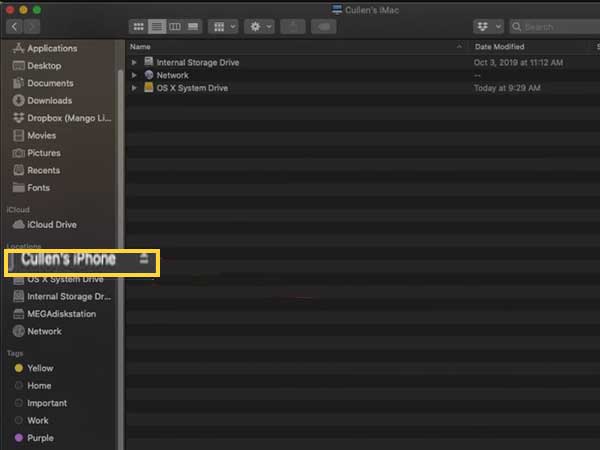
Task: Select the Work tag
Action: point(31,421)
